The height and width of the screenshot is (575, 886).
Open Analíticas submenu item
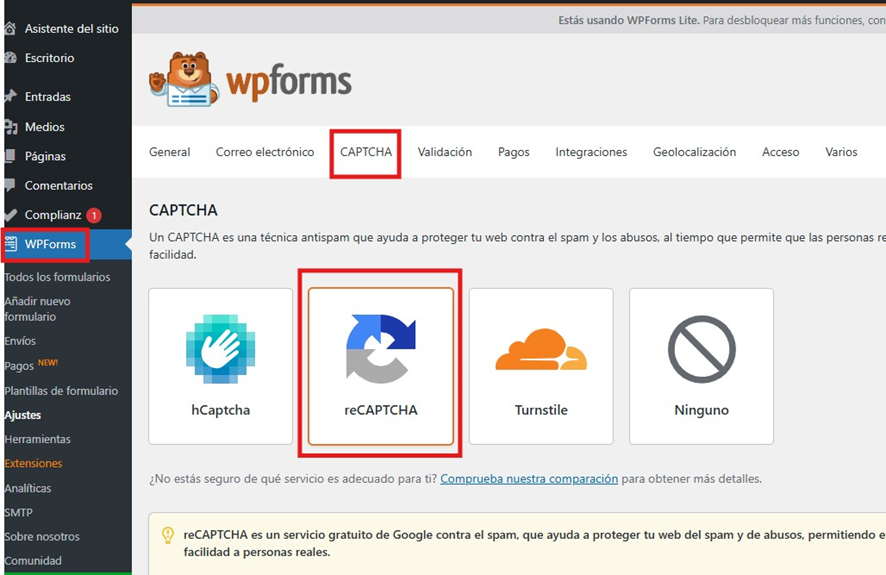[x=28, y=489]
